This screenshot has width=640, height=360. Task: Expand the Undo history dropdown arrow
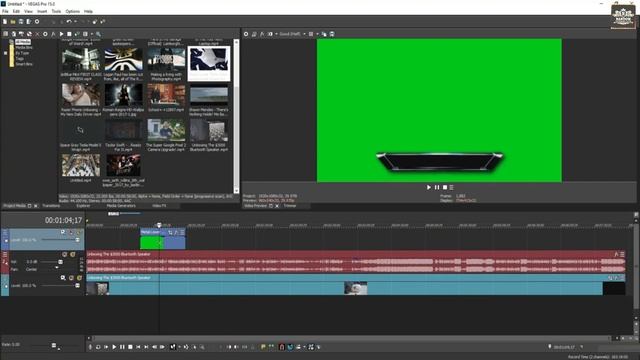(x=75, y=22)
